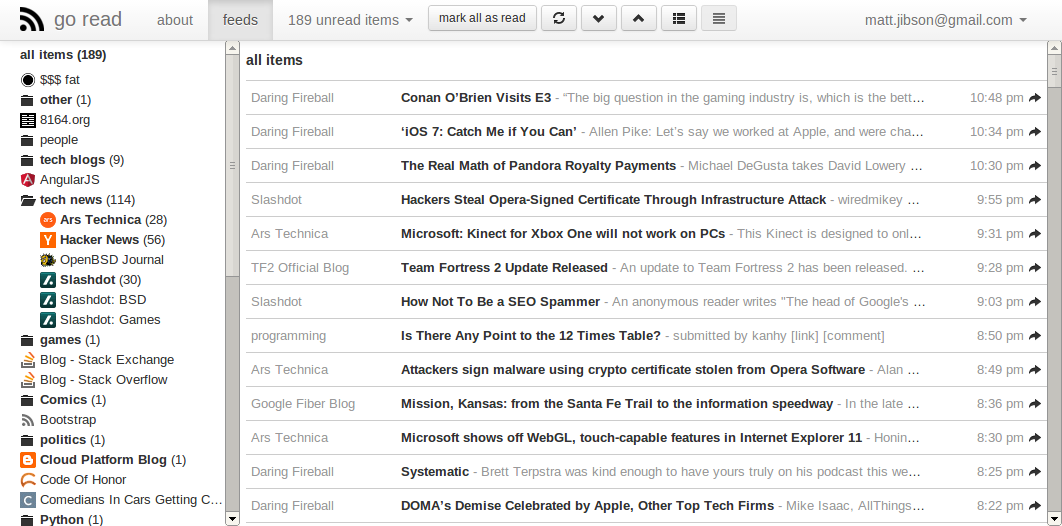The height and width of the screenshot is (526, 1062).
Task: Open share arrow for 12 Times Table item
Action: (x=1034, y=335)
